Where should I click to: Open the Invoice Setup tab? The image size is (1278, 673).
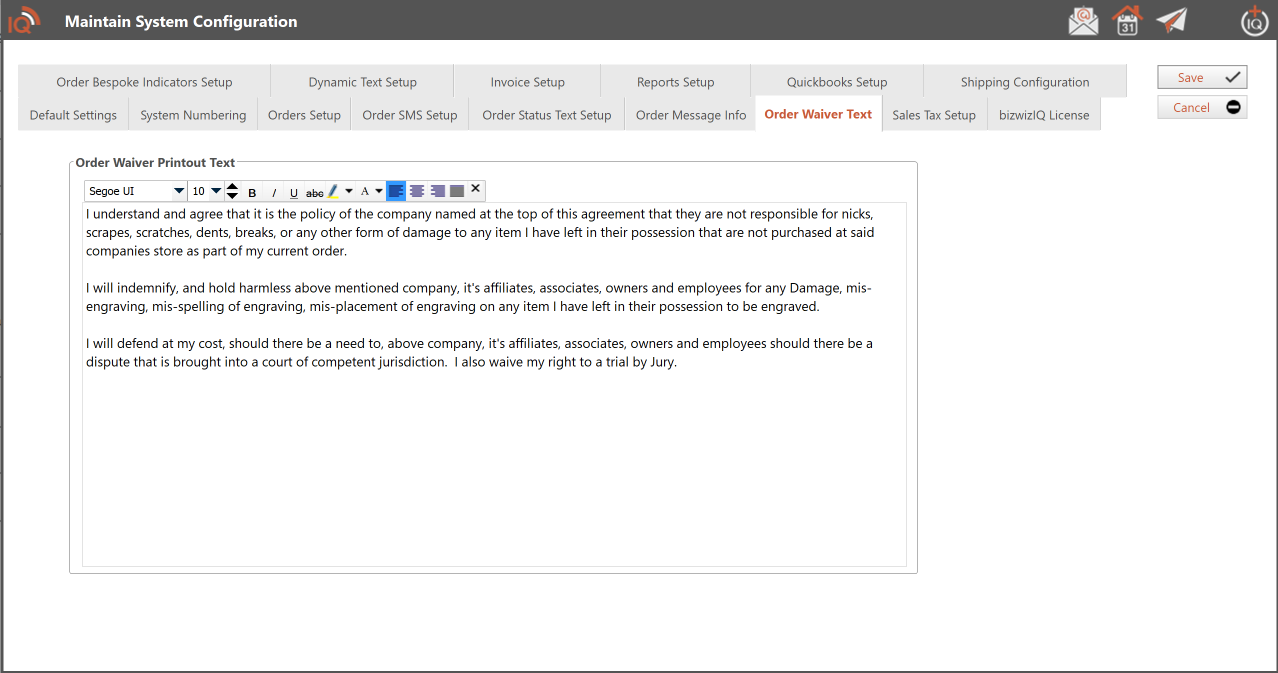(x=527, y=82)
